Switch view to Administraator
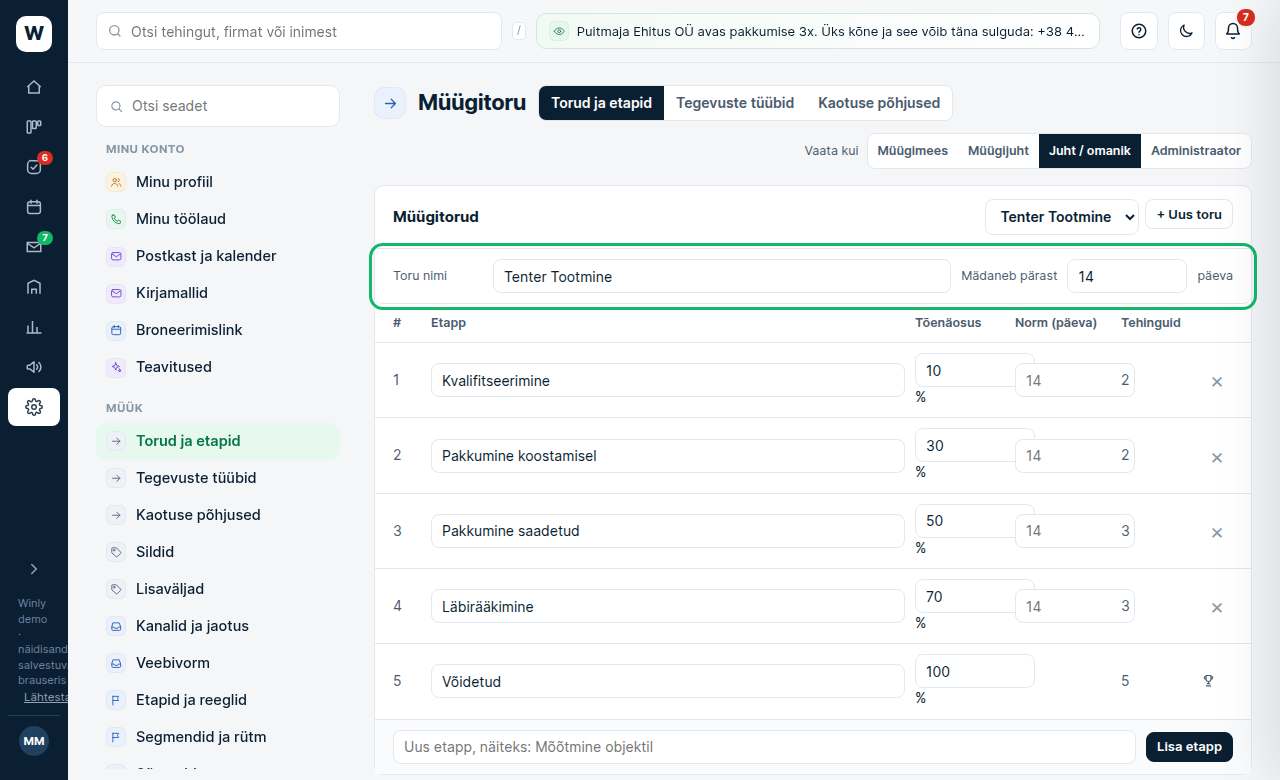The width and height of the screenshot is (1280, 780). pos(1196,151)
